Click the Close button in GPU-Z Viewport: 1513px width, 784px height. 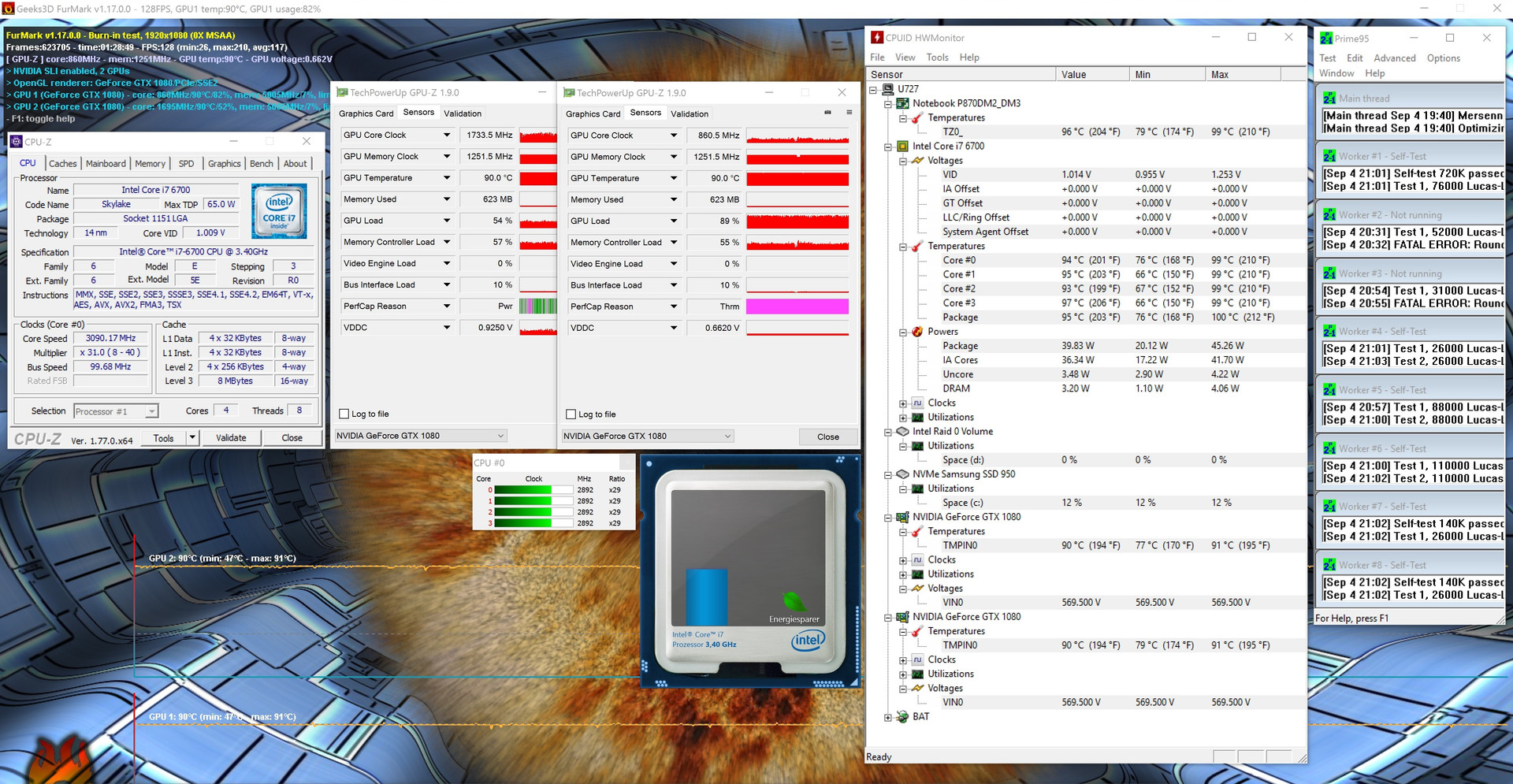pos(828,437)
